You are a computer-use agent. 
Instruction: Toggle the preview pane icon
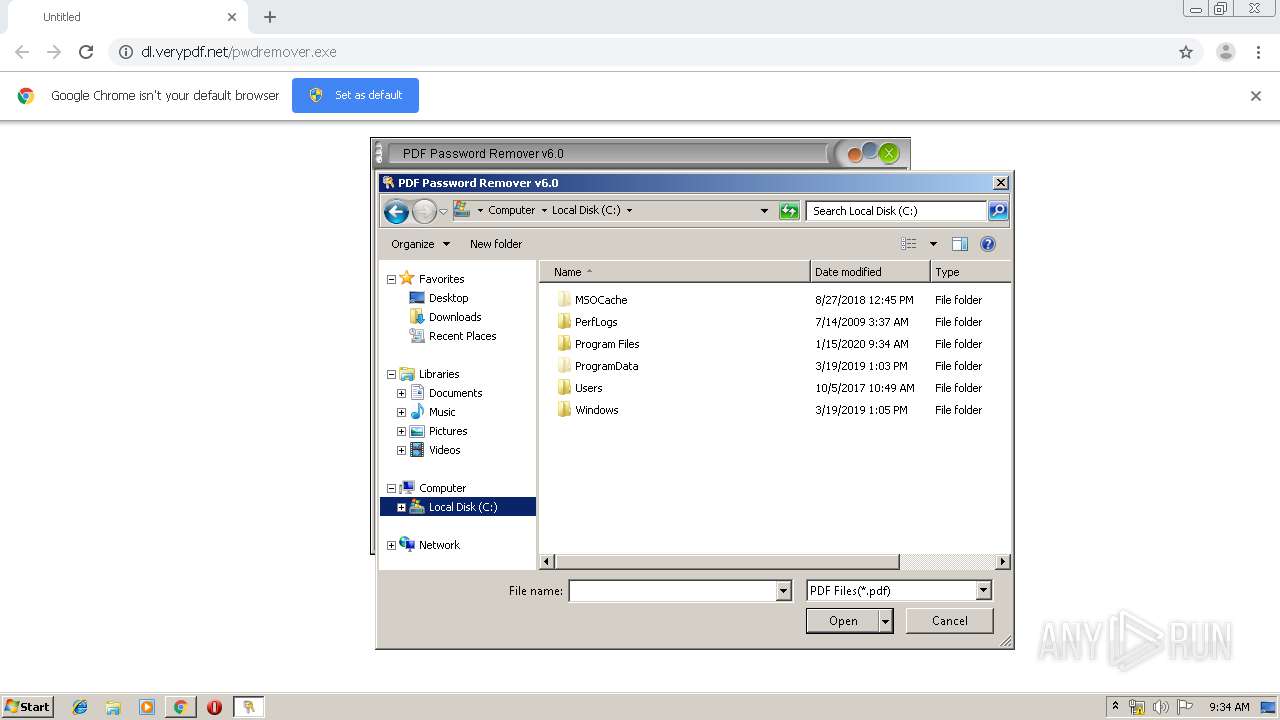pos(960,244)
